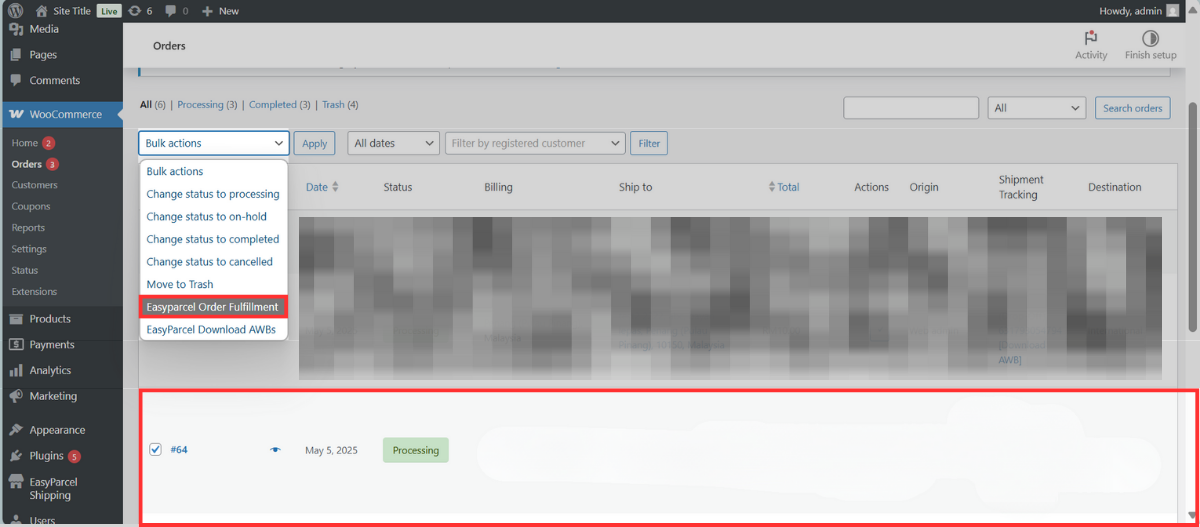Open the Reports submenu item
The height and width of the screenshot is (527, 1200).
(28, 228)
